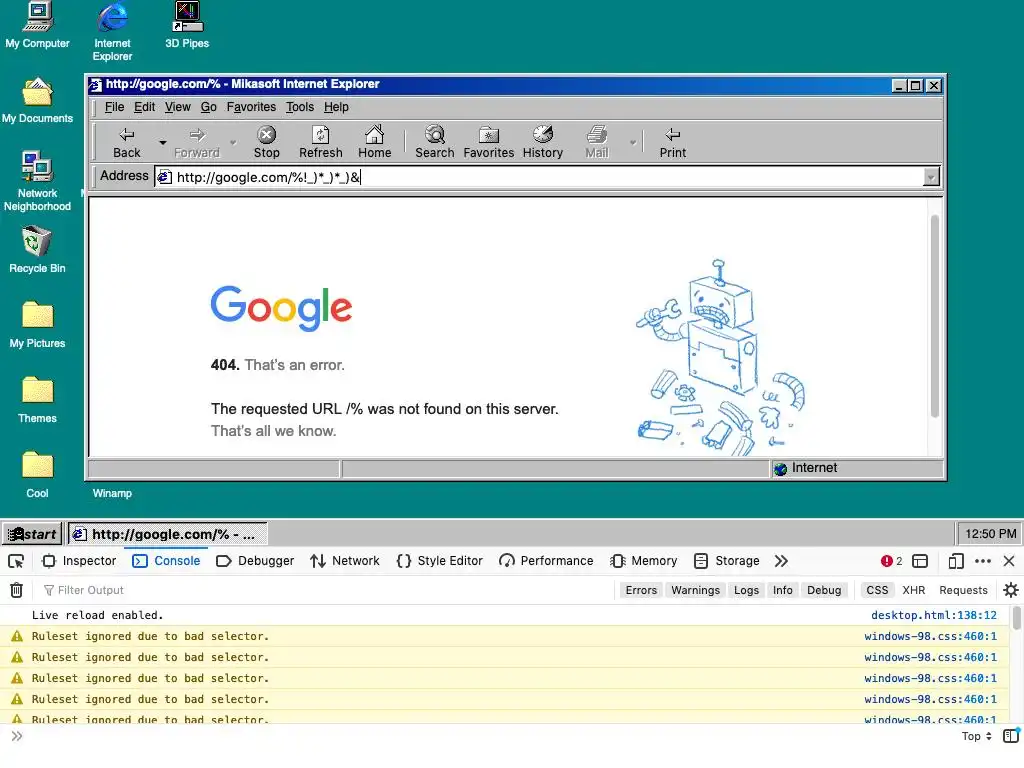Toggle the Requests filter in console

pyautogui.click(x=963, y=590)
